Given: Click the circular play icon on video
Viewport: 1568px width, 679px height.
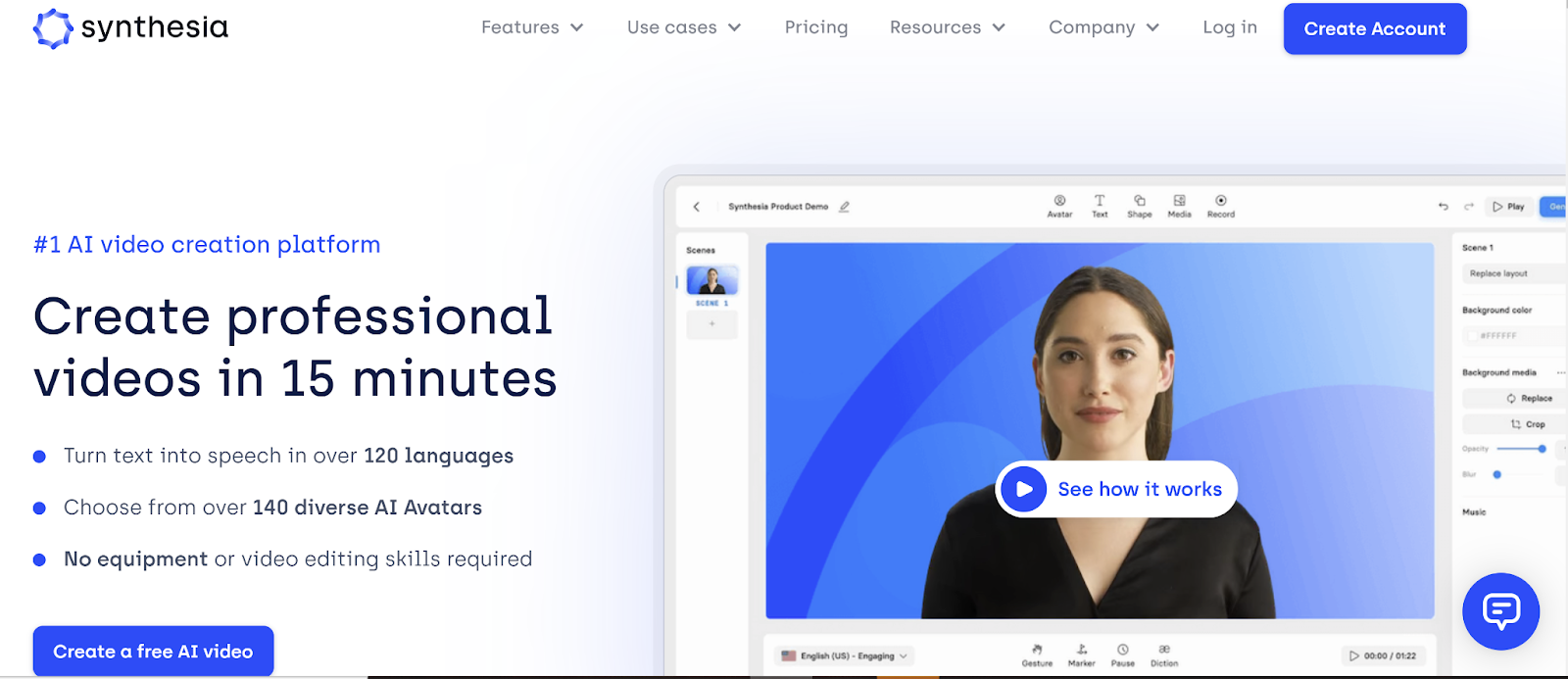Looking at the screenshot, I should click(1024, 489).
